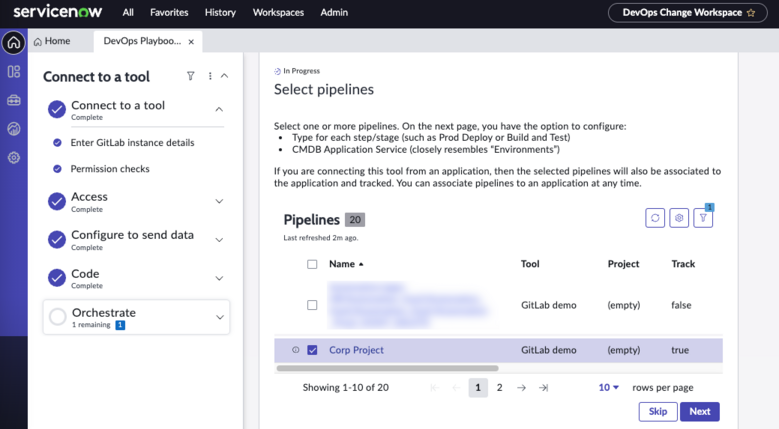Screen dimensions: 779x429
Task: Go to the next page arrow
Action: tap(521, 388)
